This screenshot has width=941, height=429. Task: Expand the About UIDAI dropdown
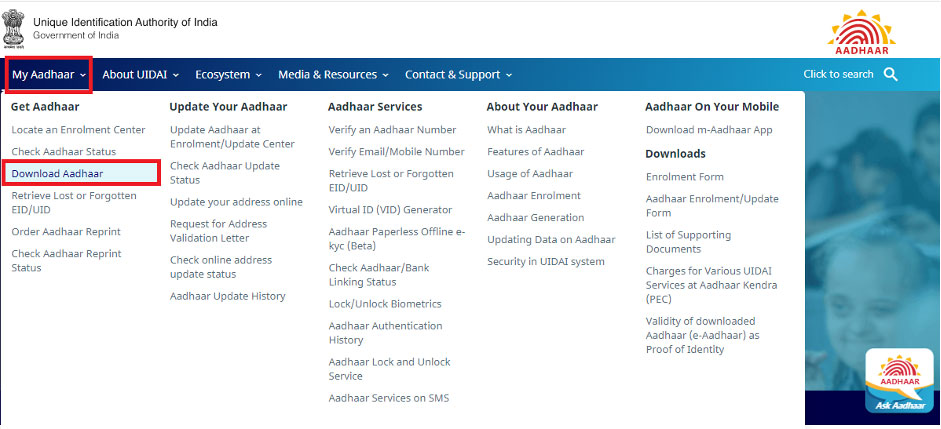(x=140, y=75)
